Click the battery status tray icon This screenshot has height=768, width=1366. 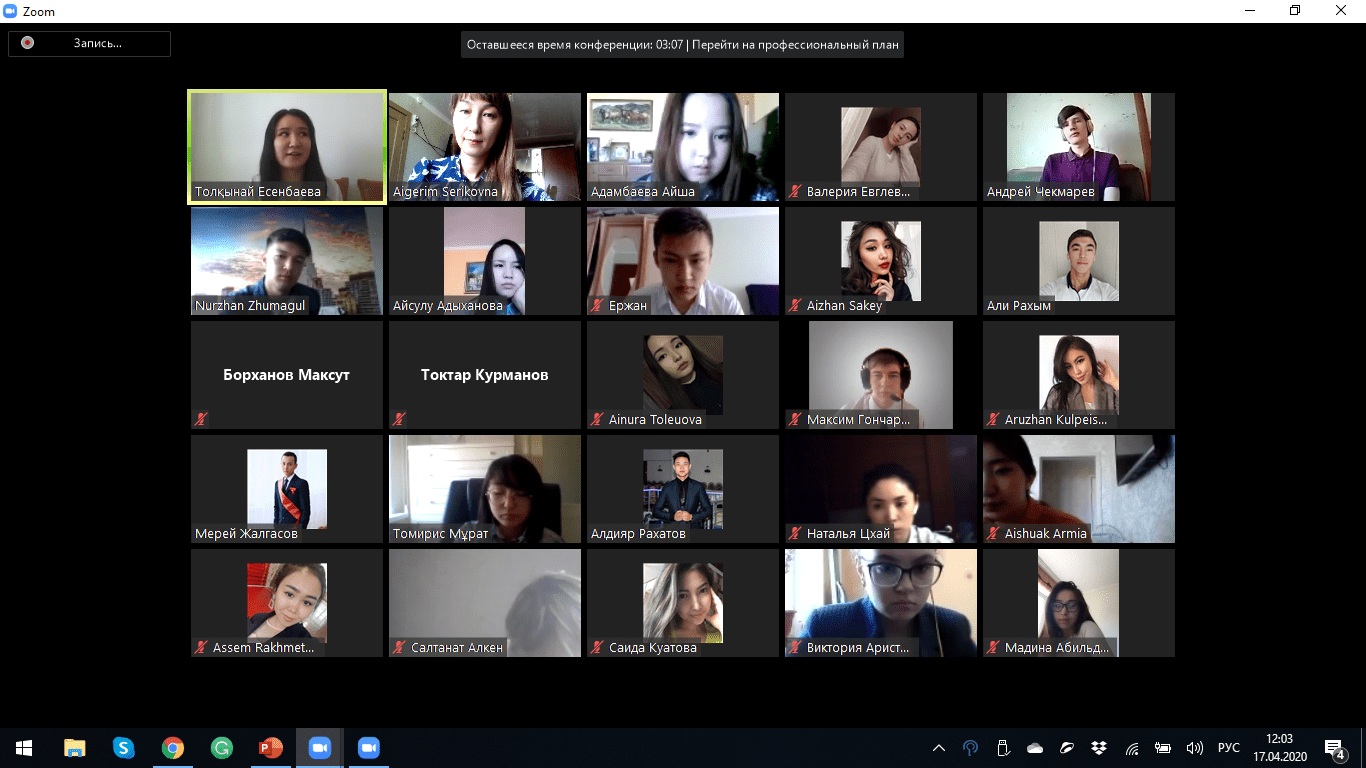click(1163, 747)
